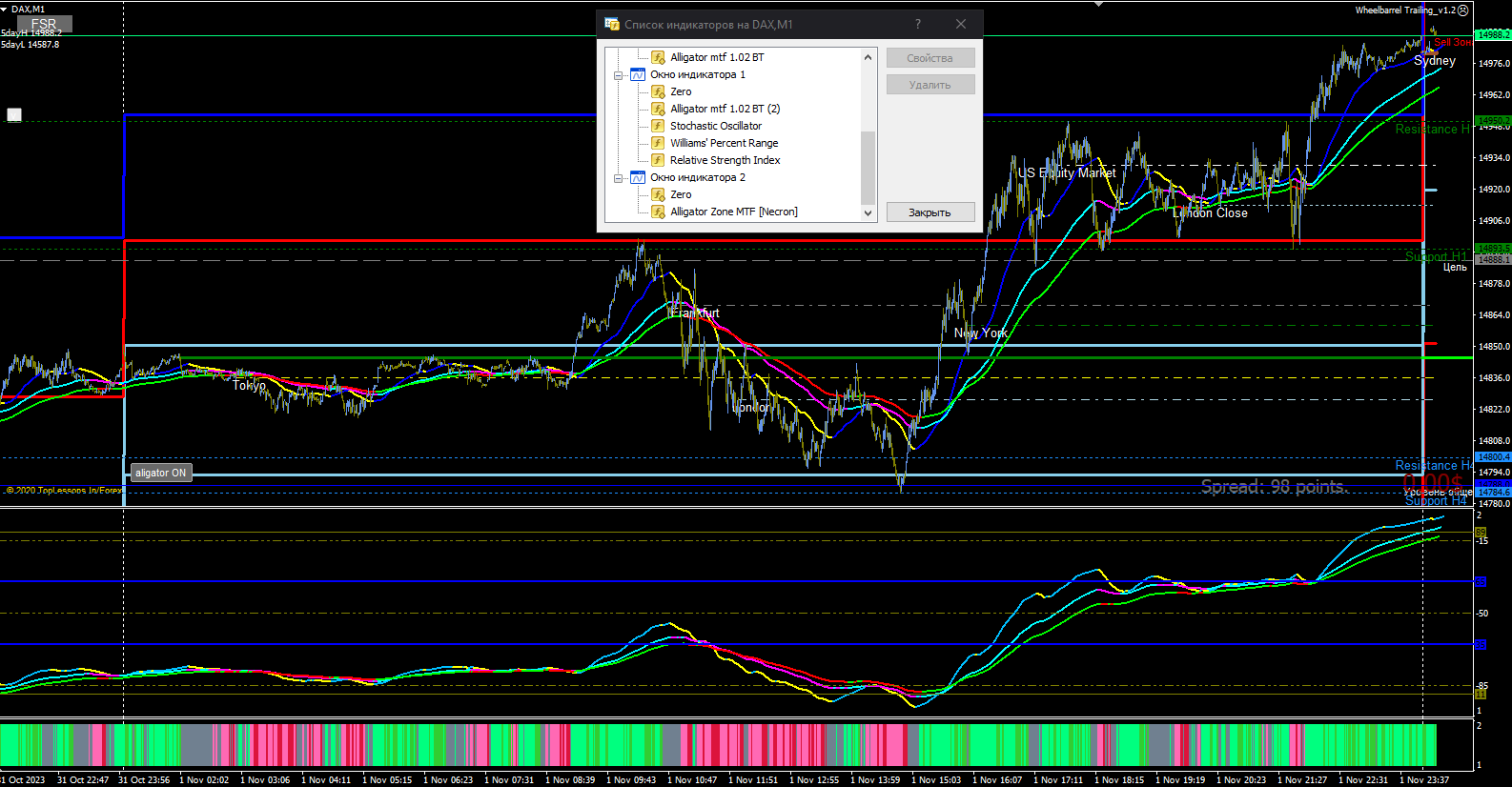This screenshot has height=787, width=1512.
Task: Click the Williams' Percent Range indicator icon
Action: [x=658, y=143]
